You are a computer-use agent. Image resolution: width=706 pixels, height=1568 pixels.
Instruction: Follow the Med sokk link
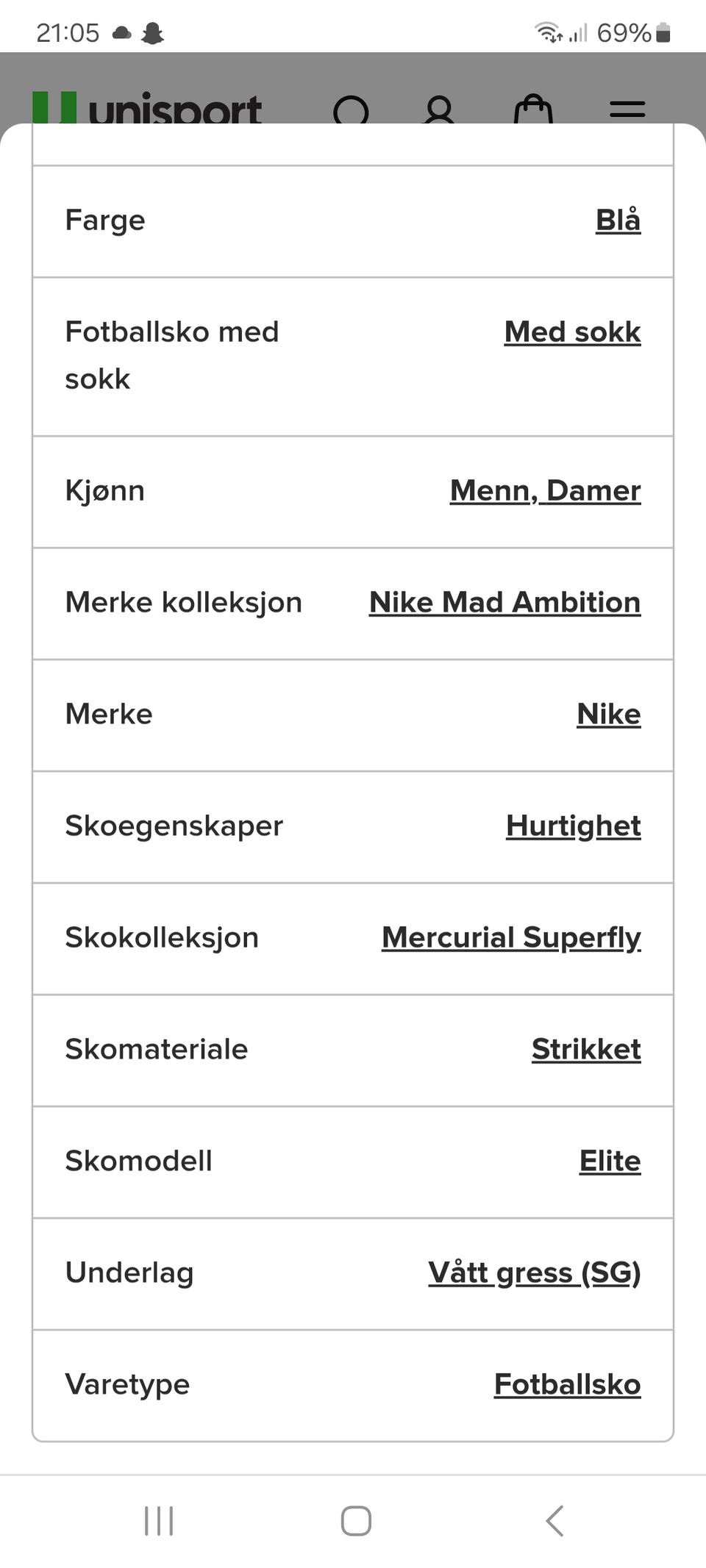click(x=573, y=332)
